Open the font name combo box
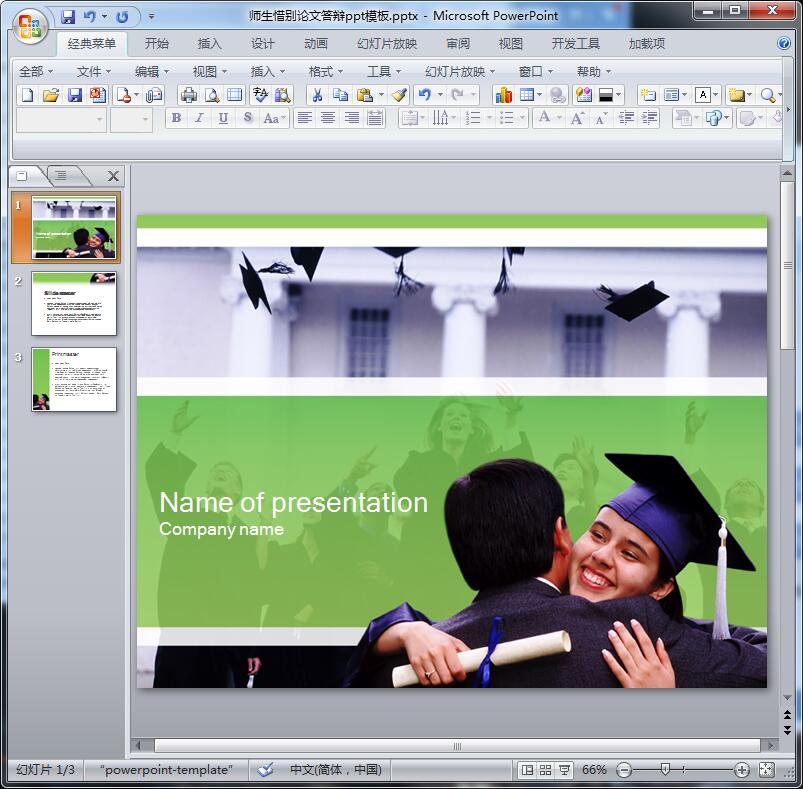 click(61, 120)
